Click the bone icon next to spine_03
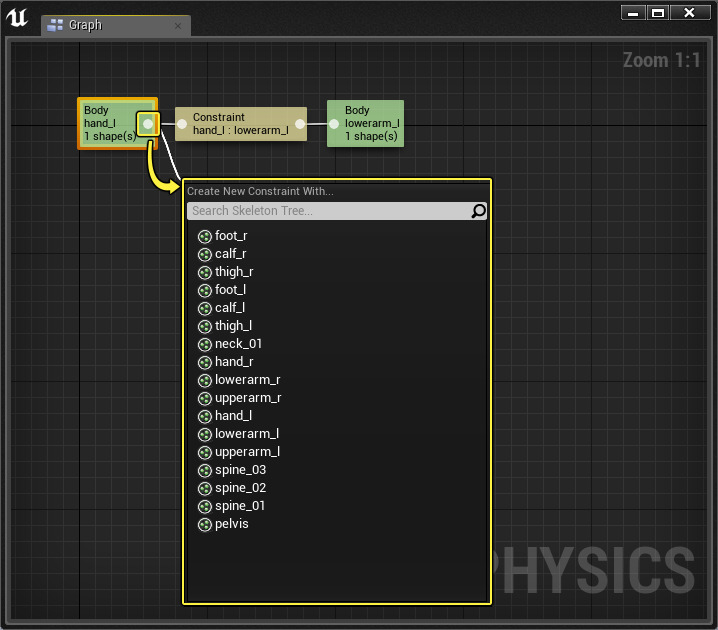 (205, 471)
